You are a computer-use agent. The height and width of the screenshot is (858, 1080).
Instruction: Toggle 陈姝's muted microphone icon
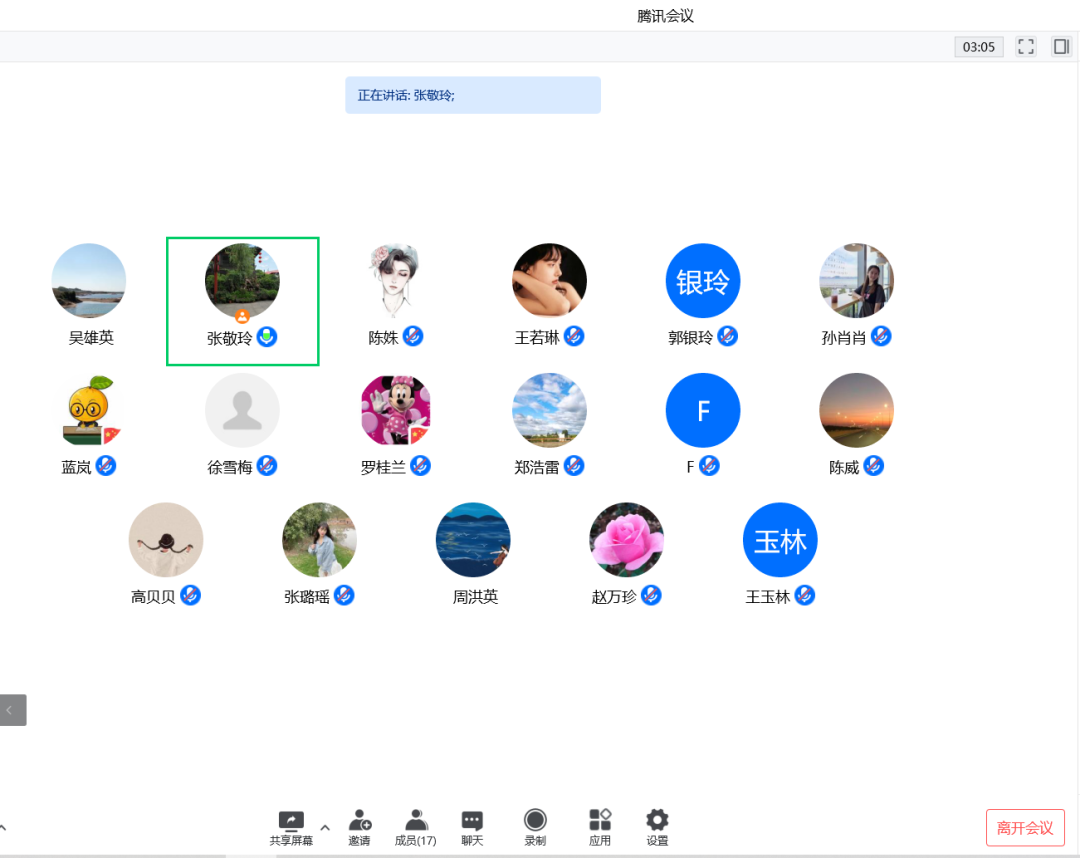tap(413, 337)
